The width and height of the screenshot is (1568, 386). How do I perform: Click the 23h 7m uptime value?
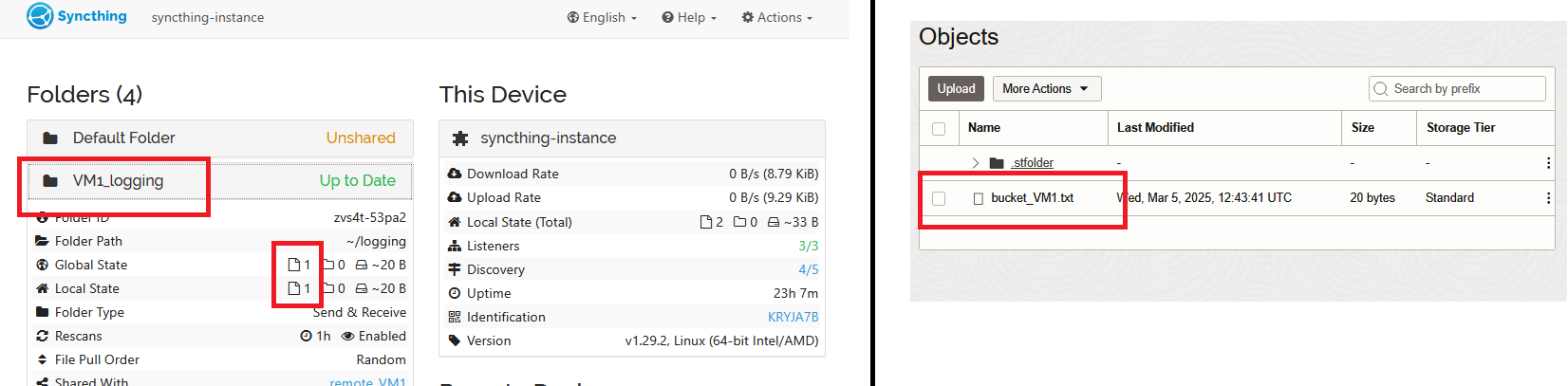795,293
